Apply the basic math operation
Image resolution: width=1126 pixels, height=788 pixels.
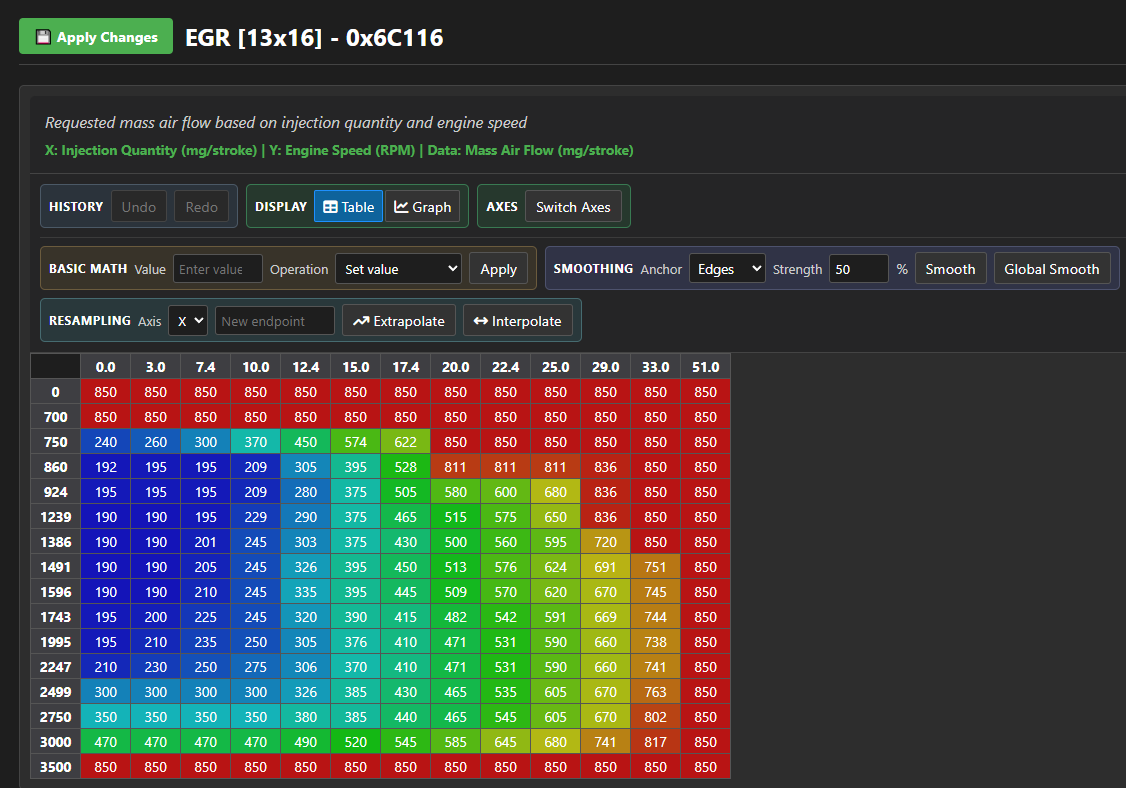(498, 269)
